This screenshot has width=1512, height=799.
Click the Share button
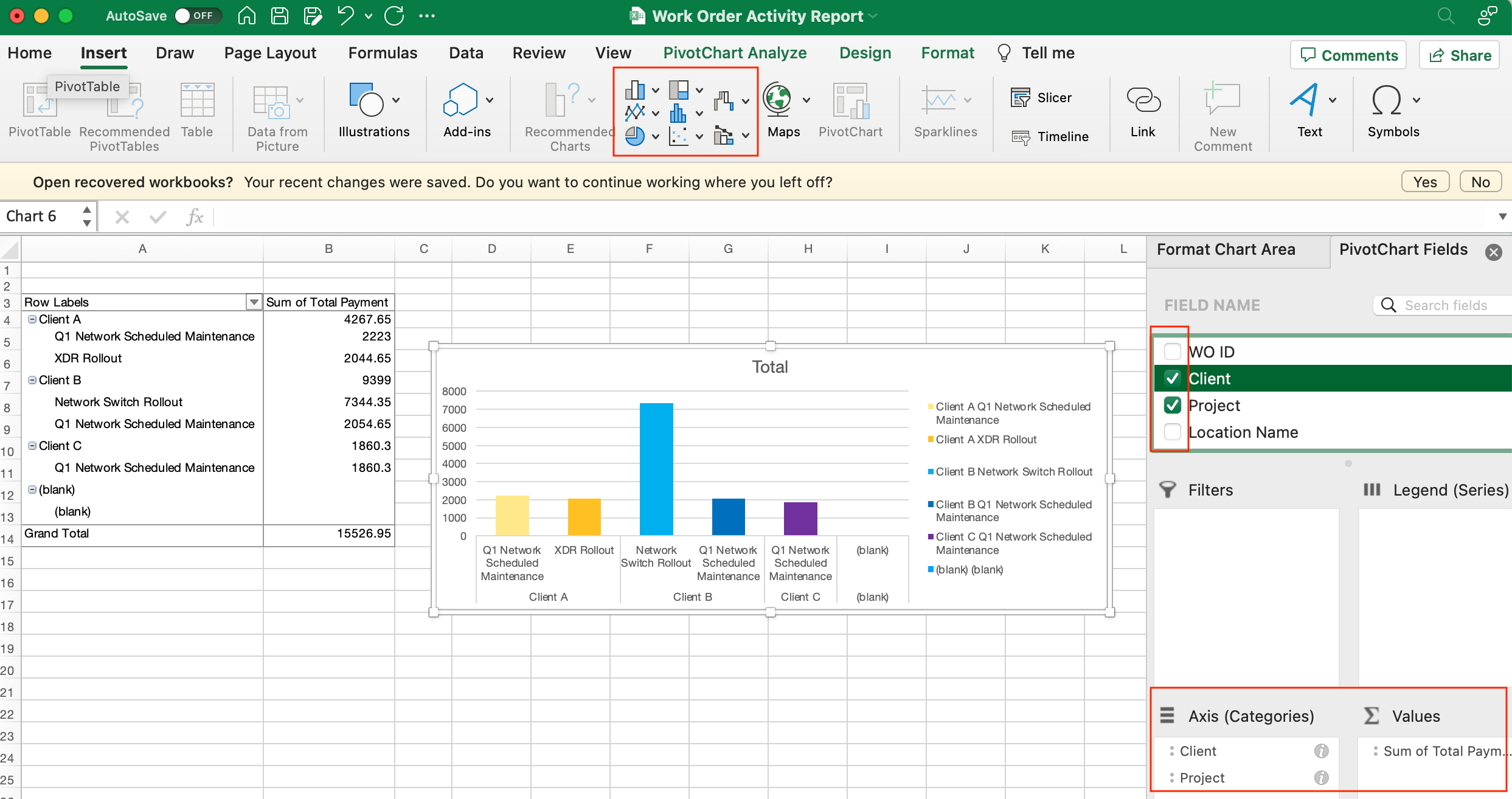1460,55
